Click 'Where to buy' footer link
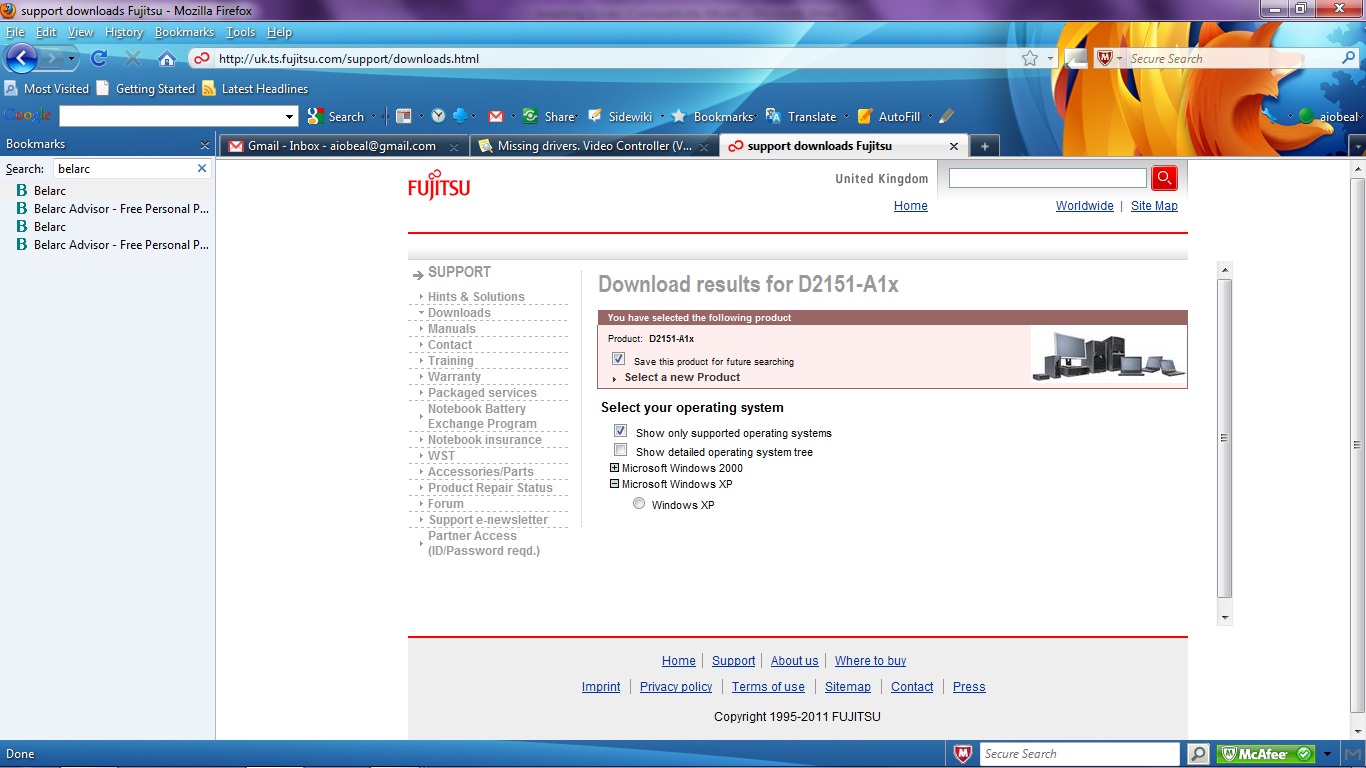This screenshot has width=1366, height=768. pyautogui.click(x=870, y=661)
